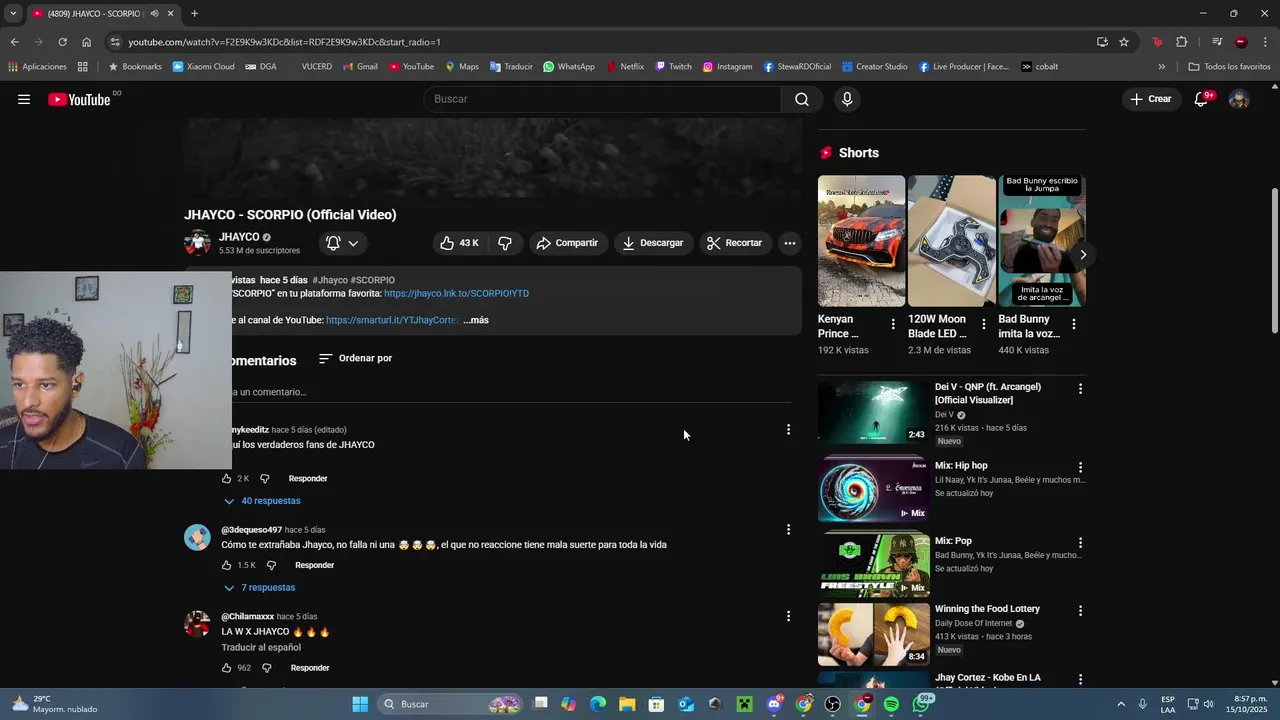Click Traducir al español link
This screenshot has width=1280, height=720.
click(x=261, y=648)
